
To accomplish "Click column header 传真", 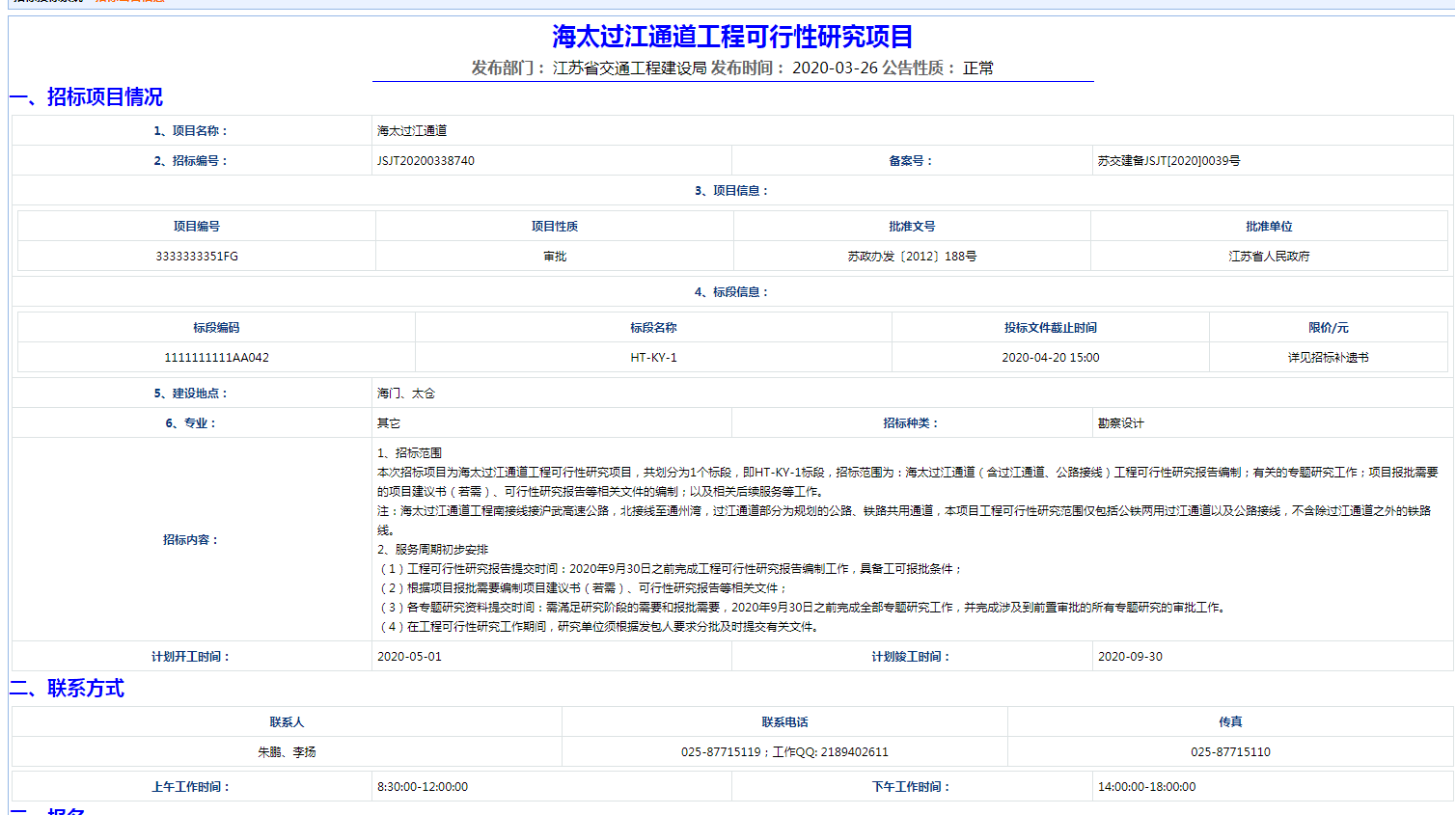I will click(x=1230, y=722).
